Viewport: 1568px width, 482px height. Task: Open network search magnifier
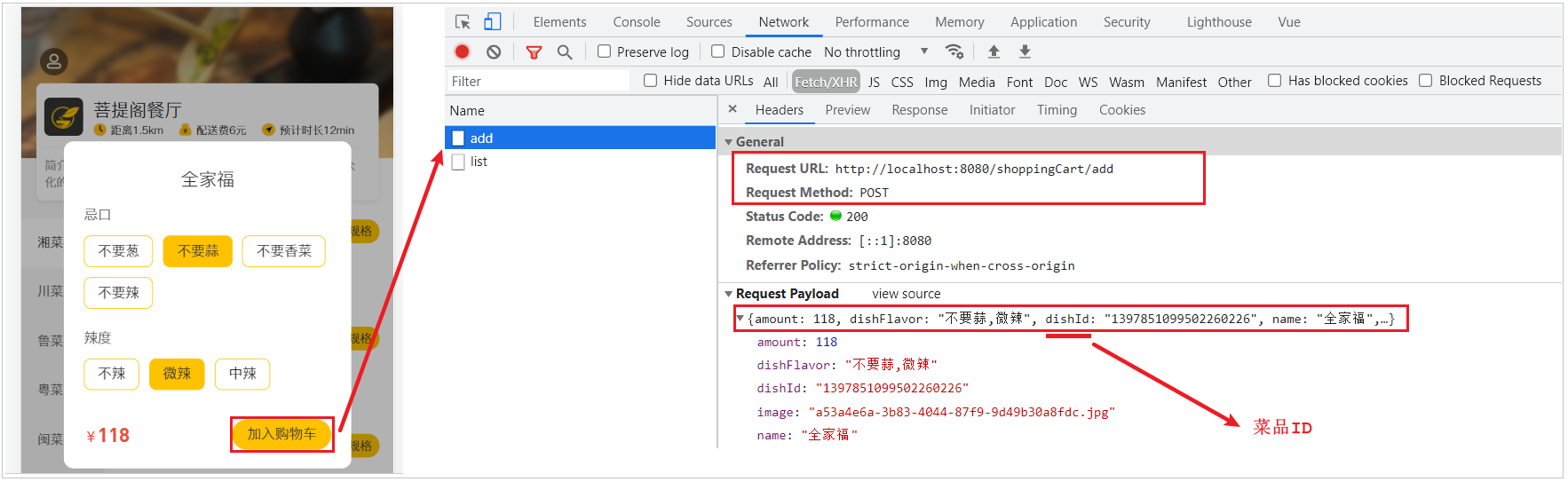(x=565, y=52)
